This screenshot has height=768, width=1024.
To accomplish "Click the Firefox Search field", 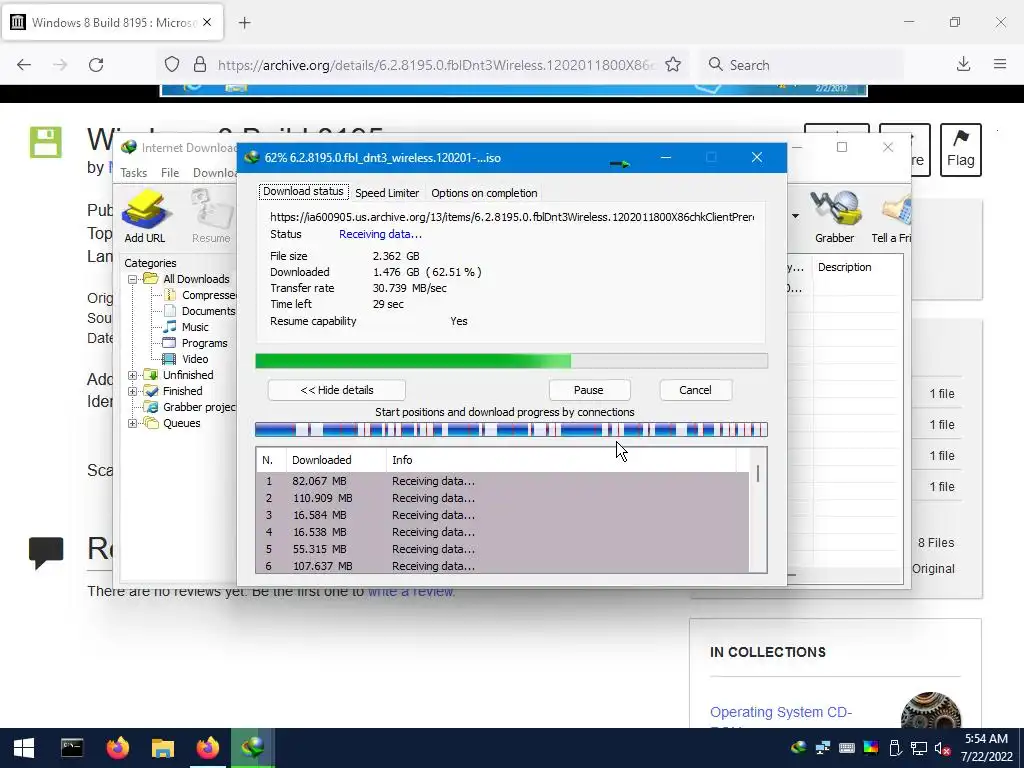I will [802, 65].
